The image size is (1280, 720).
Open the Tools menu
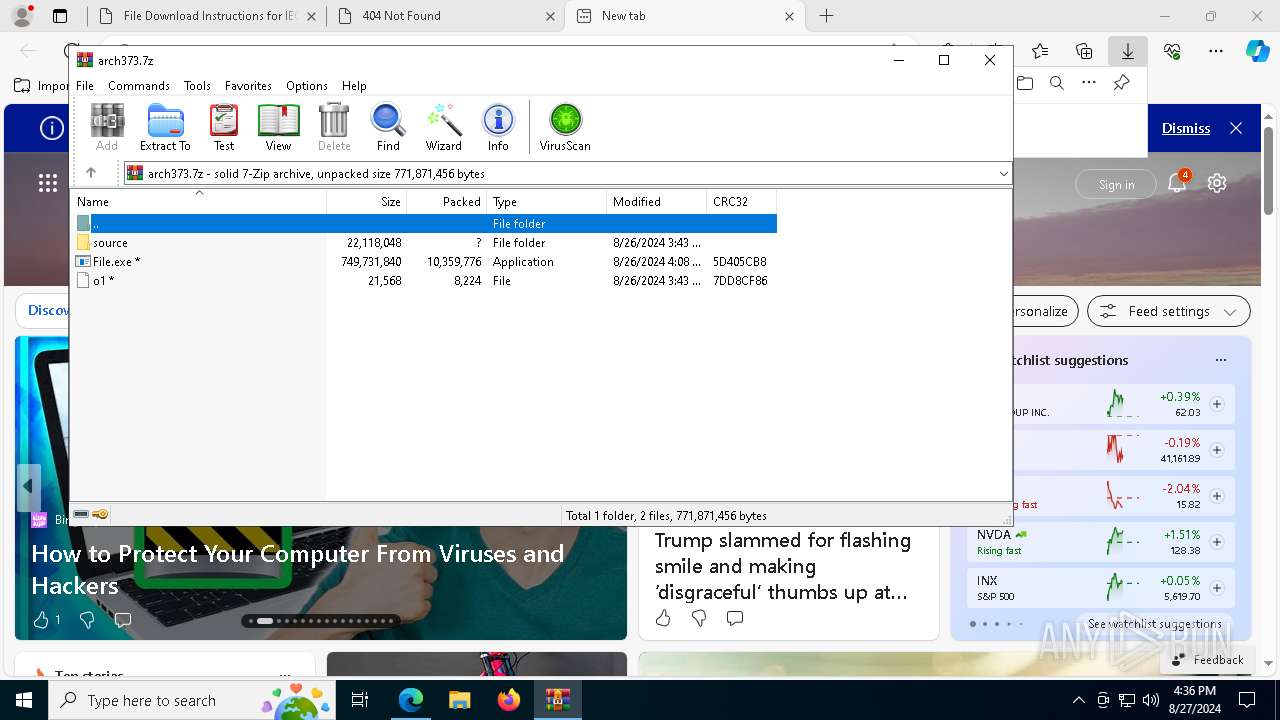point(197,86)
